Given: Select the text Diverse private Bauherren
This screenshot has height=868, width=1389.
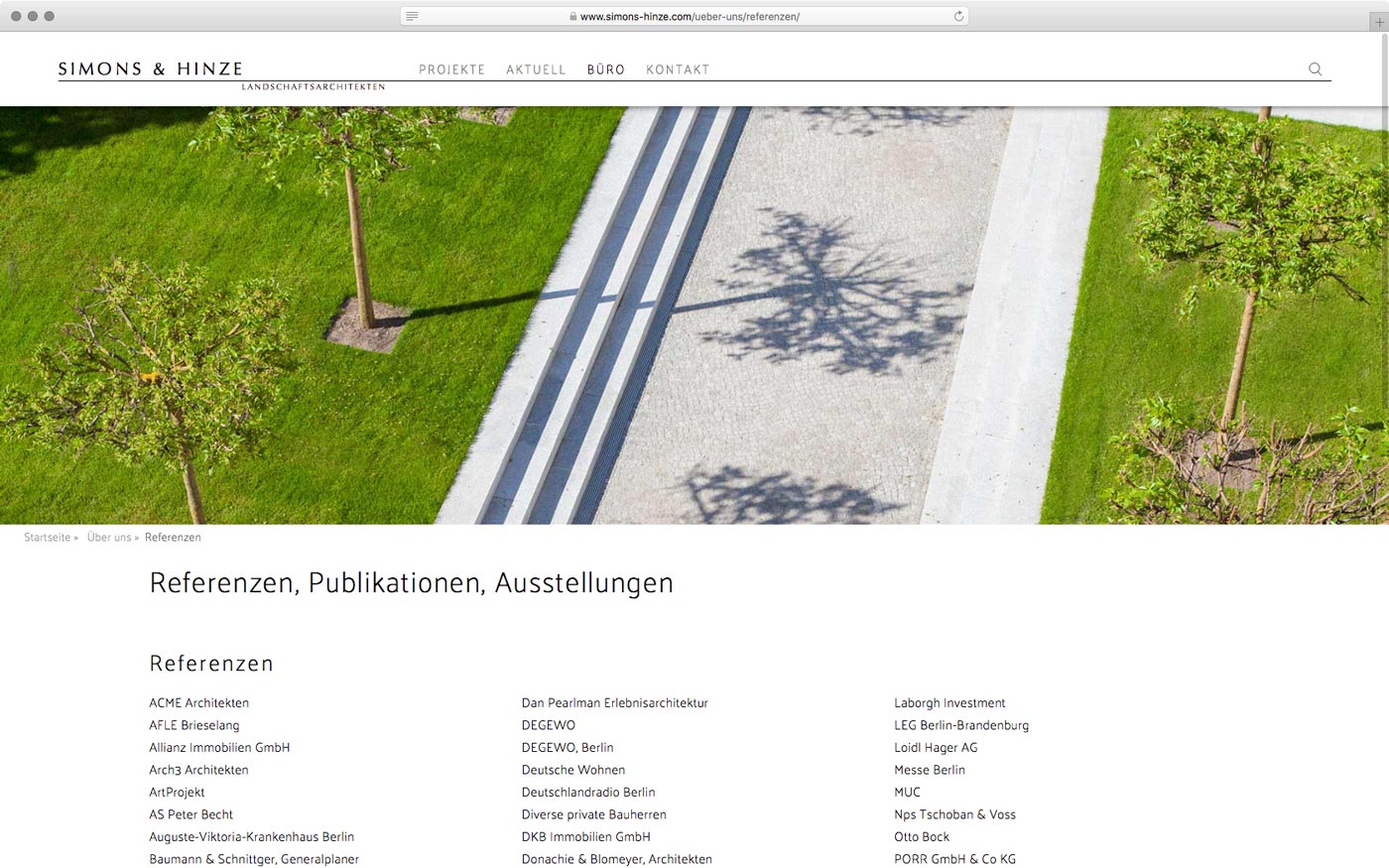Looking at the screenshot, I should 594,814.
